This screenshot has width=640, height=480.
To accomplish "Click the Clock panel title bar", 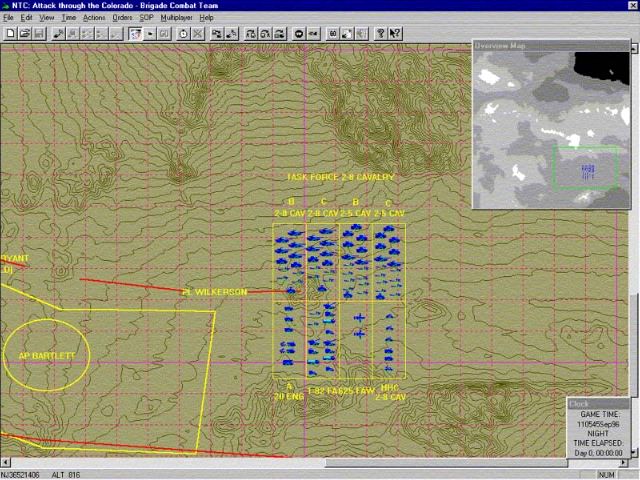I will coord(600,404).
